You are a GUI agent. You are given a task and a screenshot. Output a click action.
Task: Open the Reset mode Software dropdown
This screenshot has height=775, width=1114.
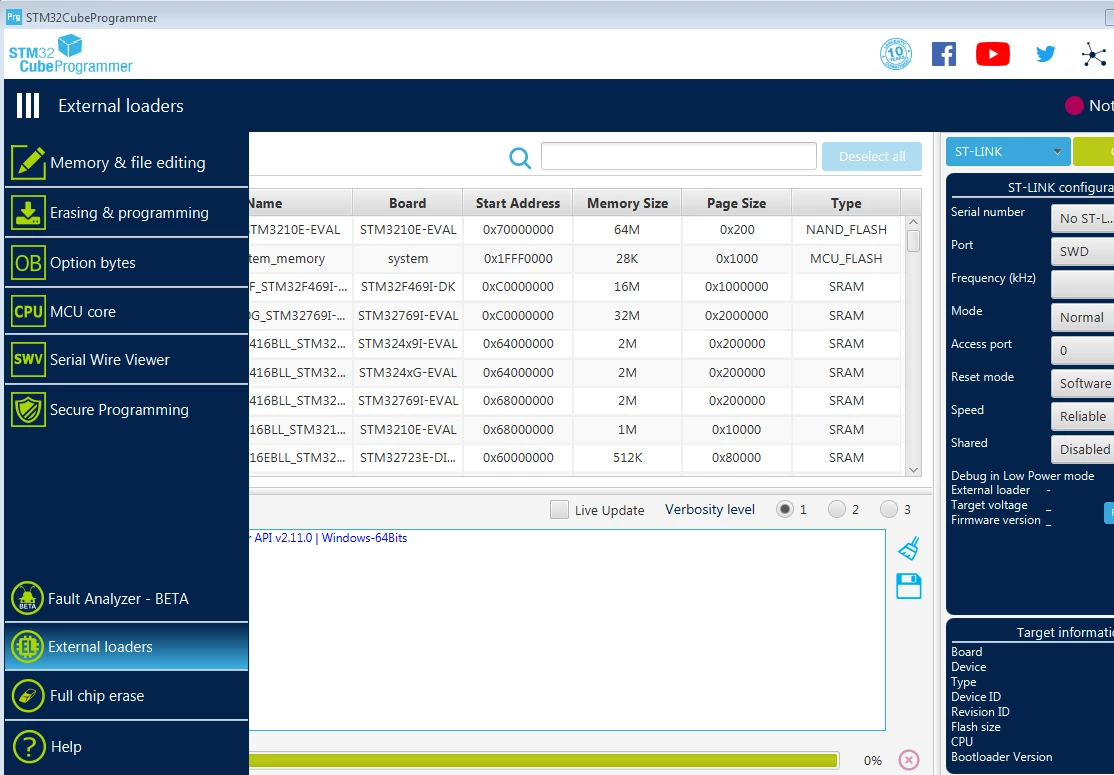pyautogui.click(x=1082, y=384)
